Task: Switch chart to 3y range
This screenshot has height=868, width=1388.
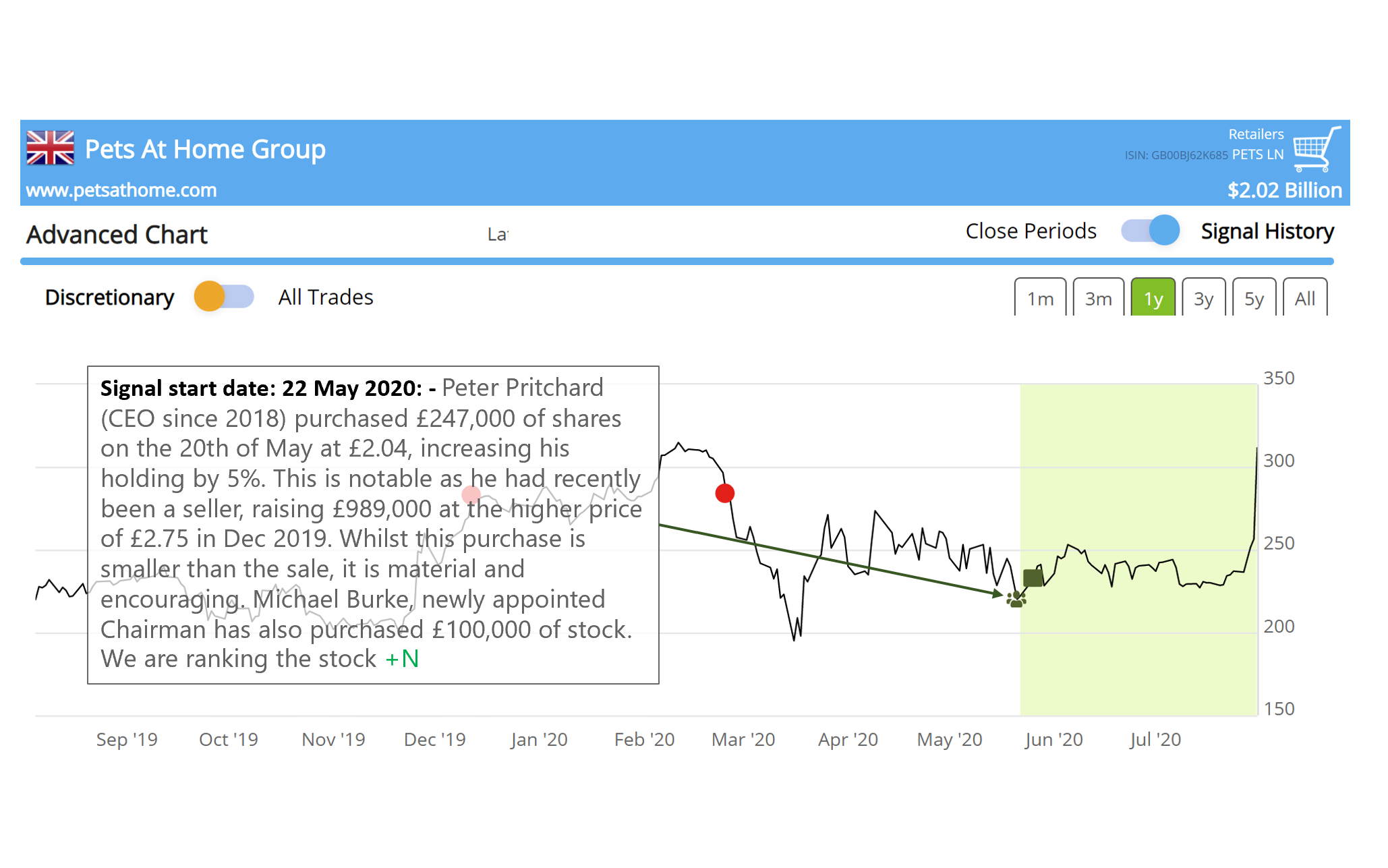Action: 1203,298
